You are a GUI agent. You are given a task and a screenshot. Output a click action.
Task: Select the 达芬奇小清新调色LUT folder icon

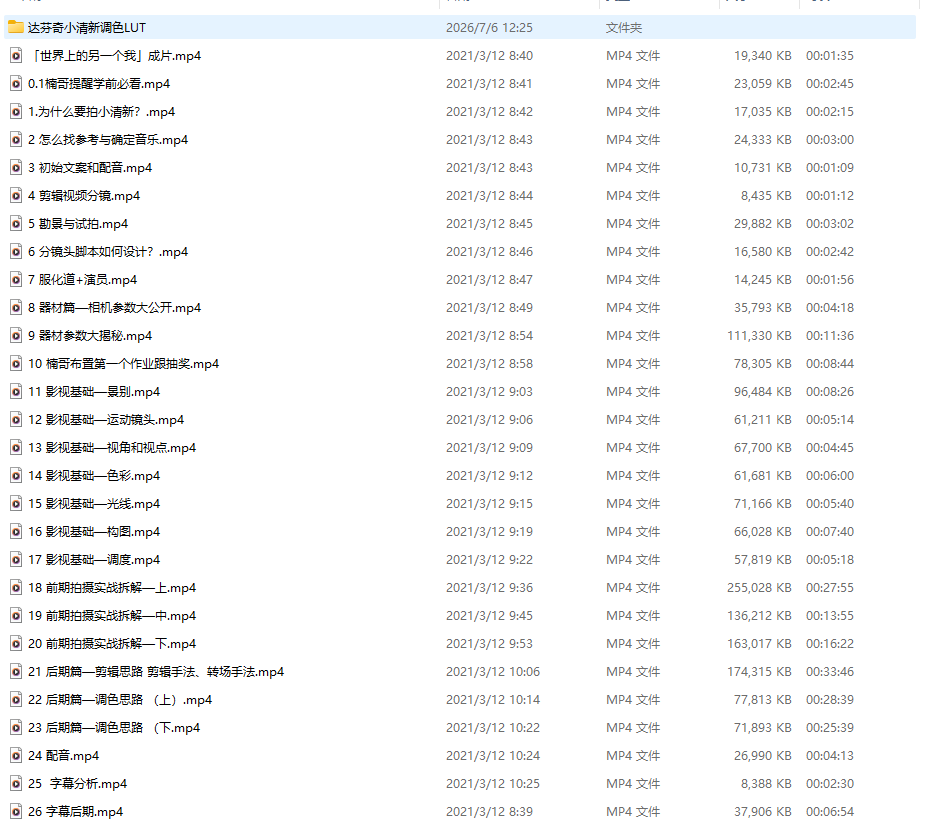16,27
